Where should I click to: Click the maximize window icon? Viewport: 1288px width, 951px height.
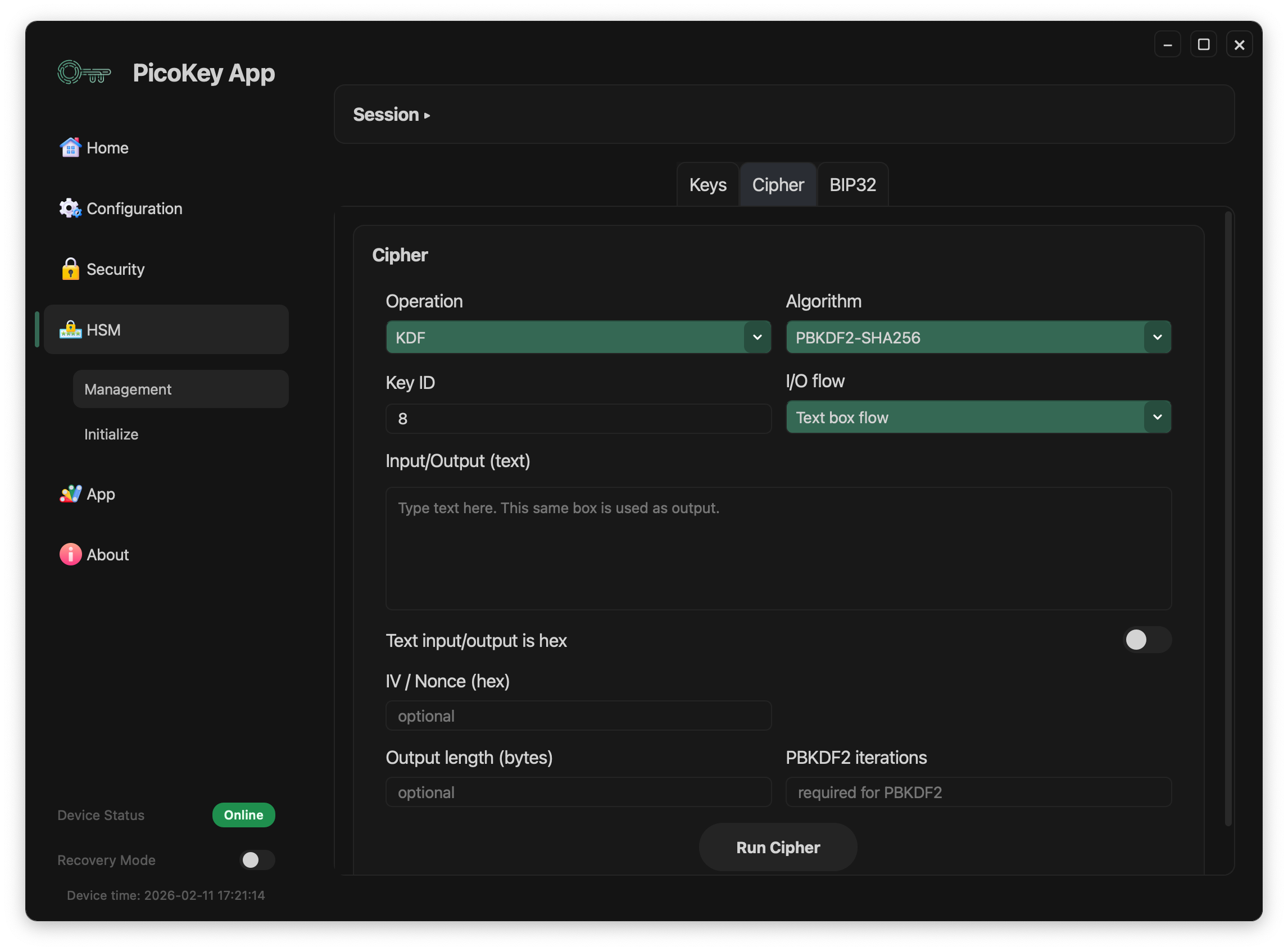1203,44
